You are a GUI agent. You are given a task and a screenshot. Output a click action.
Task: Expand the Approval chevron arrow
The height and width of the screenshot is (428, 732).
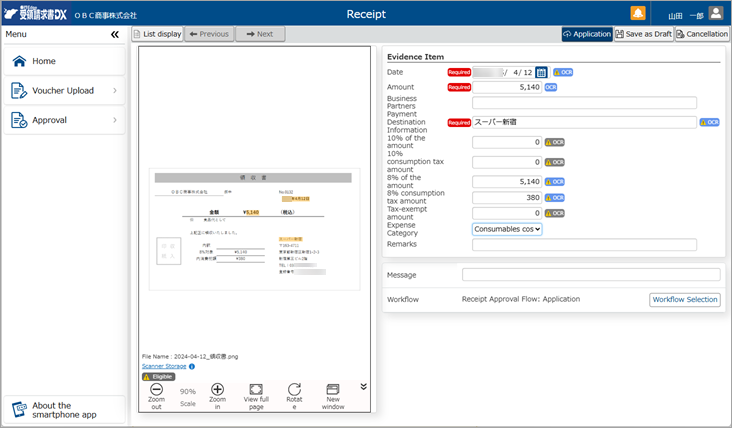pos(115,120)
